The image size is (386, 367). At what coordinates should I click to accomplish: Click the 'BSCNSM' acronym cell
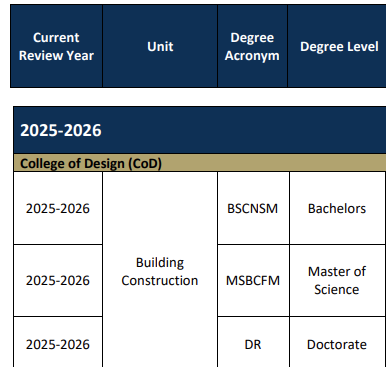[x=253, y=208]
